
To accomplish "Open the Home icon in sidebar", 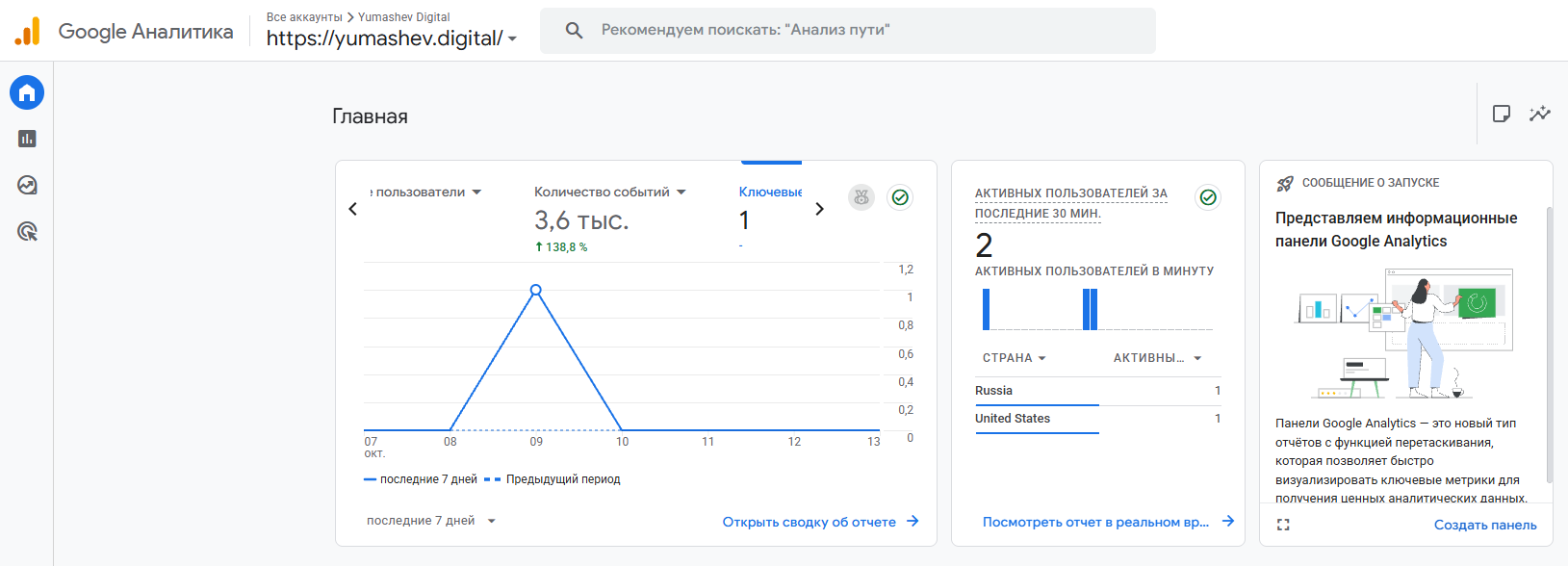I will [x=27, y=93].
